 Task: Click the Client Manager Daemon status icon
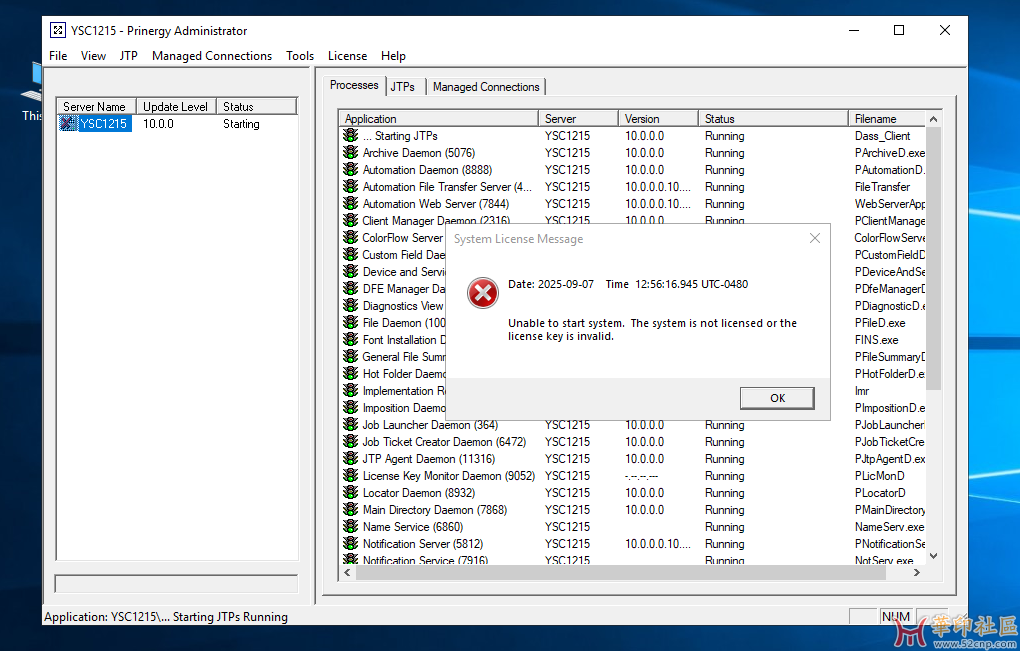[x=351, y=220]
